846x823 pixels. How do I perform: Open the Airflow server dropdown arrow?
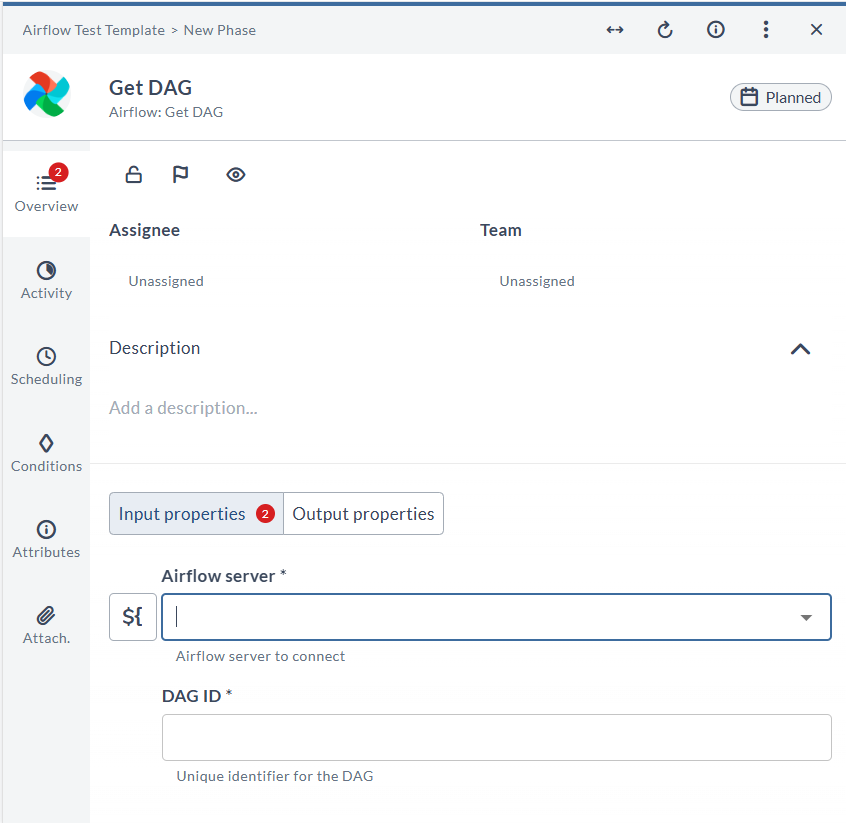coord(806,618)
